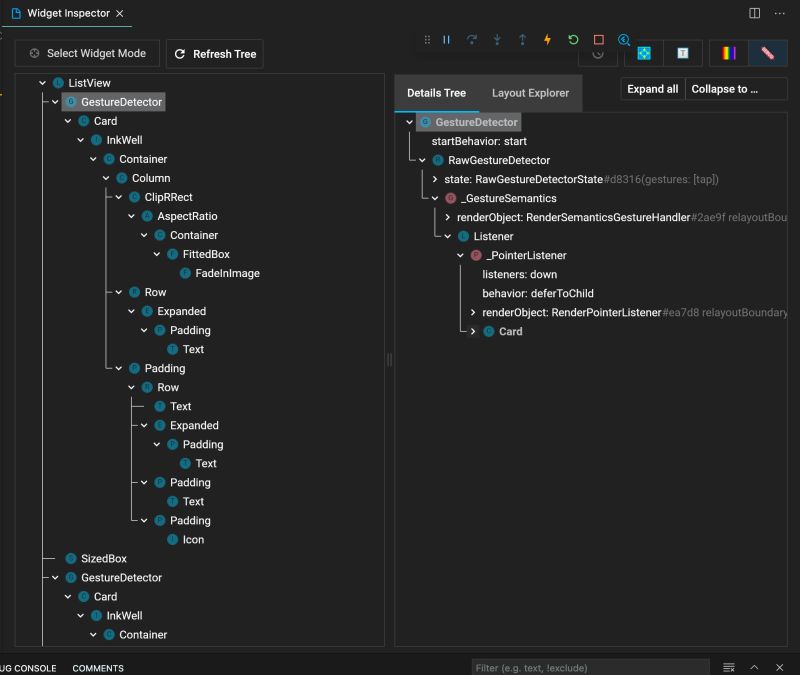The height and width of the screenshot is (675, 800).
Task: Click the Step Out up-arrow debug icon
Action: click(x=521, y=40)
